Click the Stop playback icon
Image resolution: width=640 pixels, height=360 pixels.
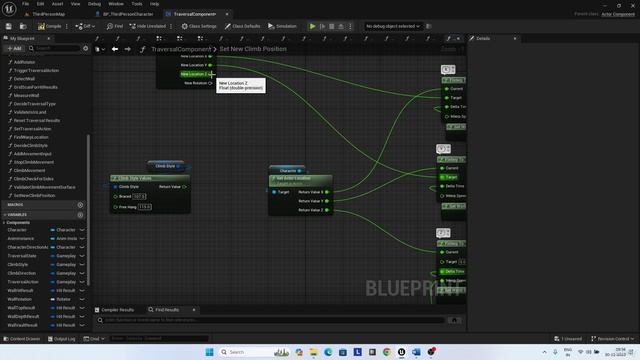click(x=331, y=26)
